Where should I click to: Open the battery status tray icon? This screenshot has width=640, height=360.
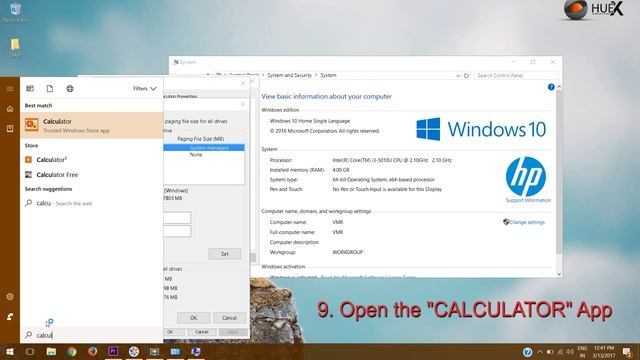550,352
